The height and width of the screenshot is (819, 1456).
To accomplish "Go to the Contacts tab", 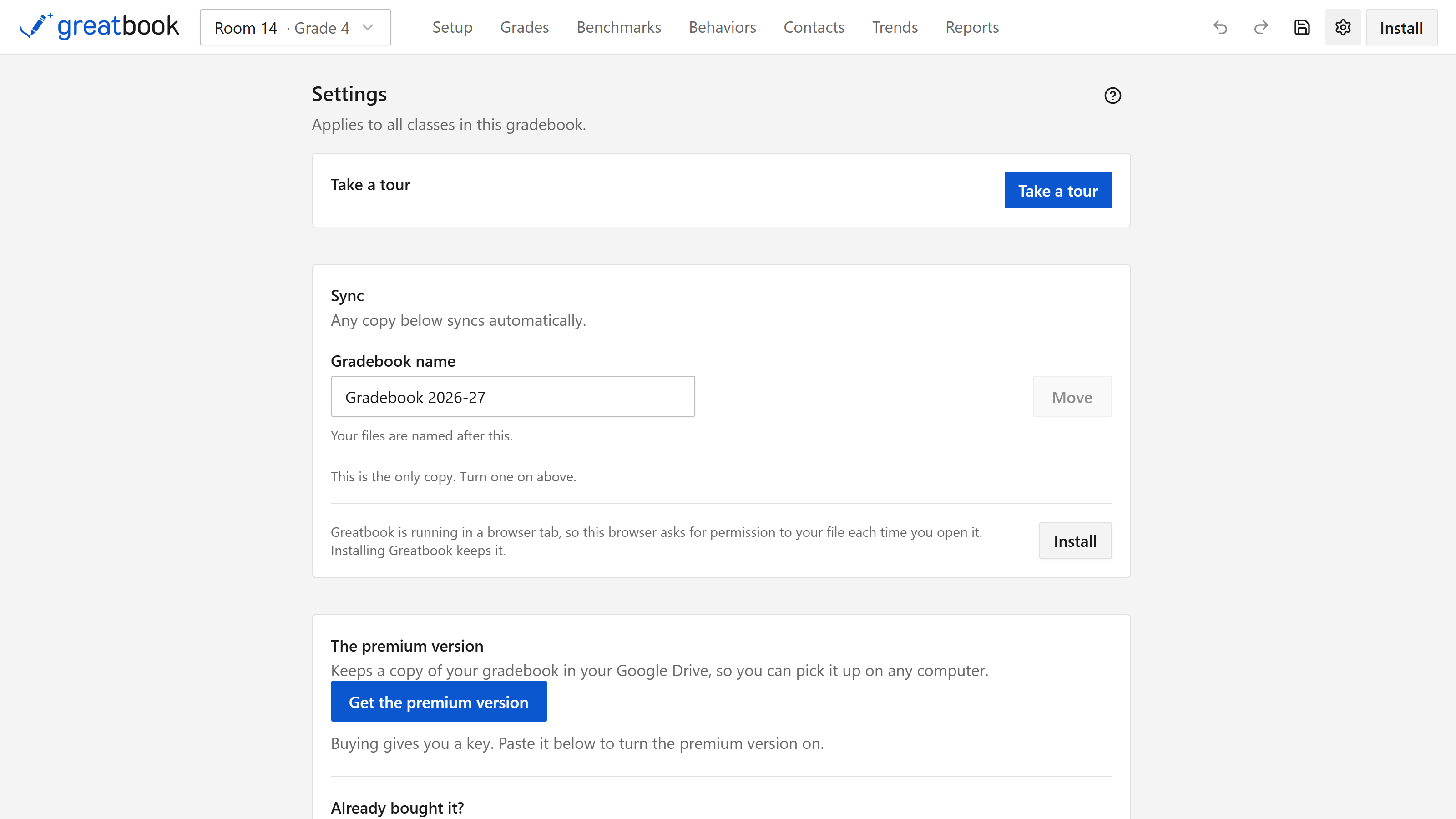I will coord(814,27).
